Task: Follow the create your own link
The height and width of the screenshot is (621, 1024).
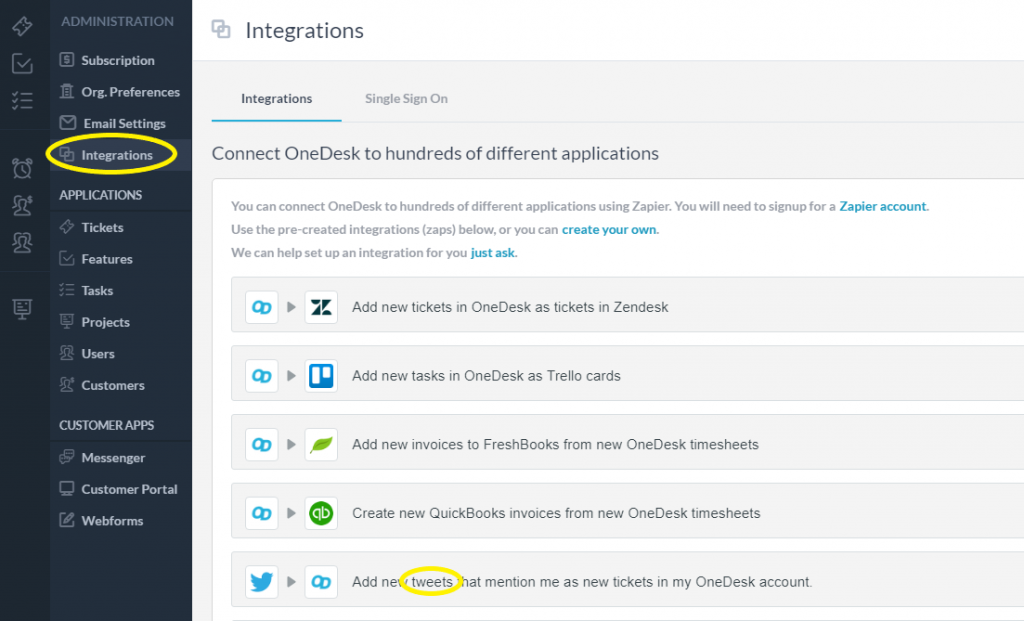Action: 609,229
